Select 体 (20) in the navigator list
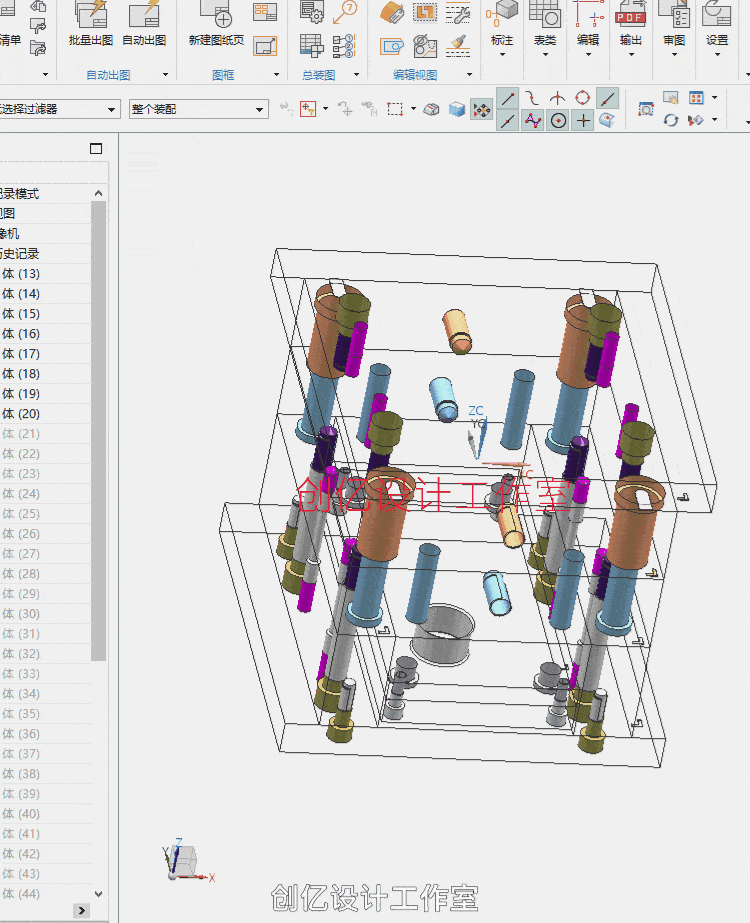Viewport: 750px width, 923px height. (x=21, y=414)
